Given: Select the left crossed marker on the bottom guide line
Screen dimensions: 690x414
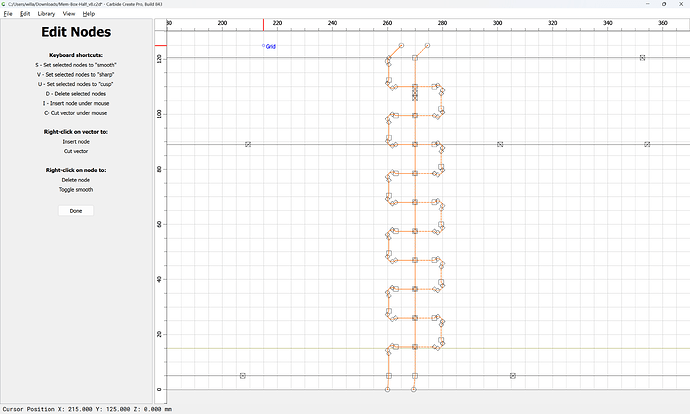Looking at the screenshot, I should pos(242,376).
